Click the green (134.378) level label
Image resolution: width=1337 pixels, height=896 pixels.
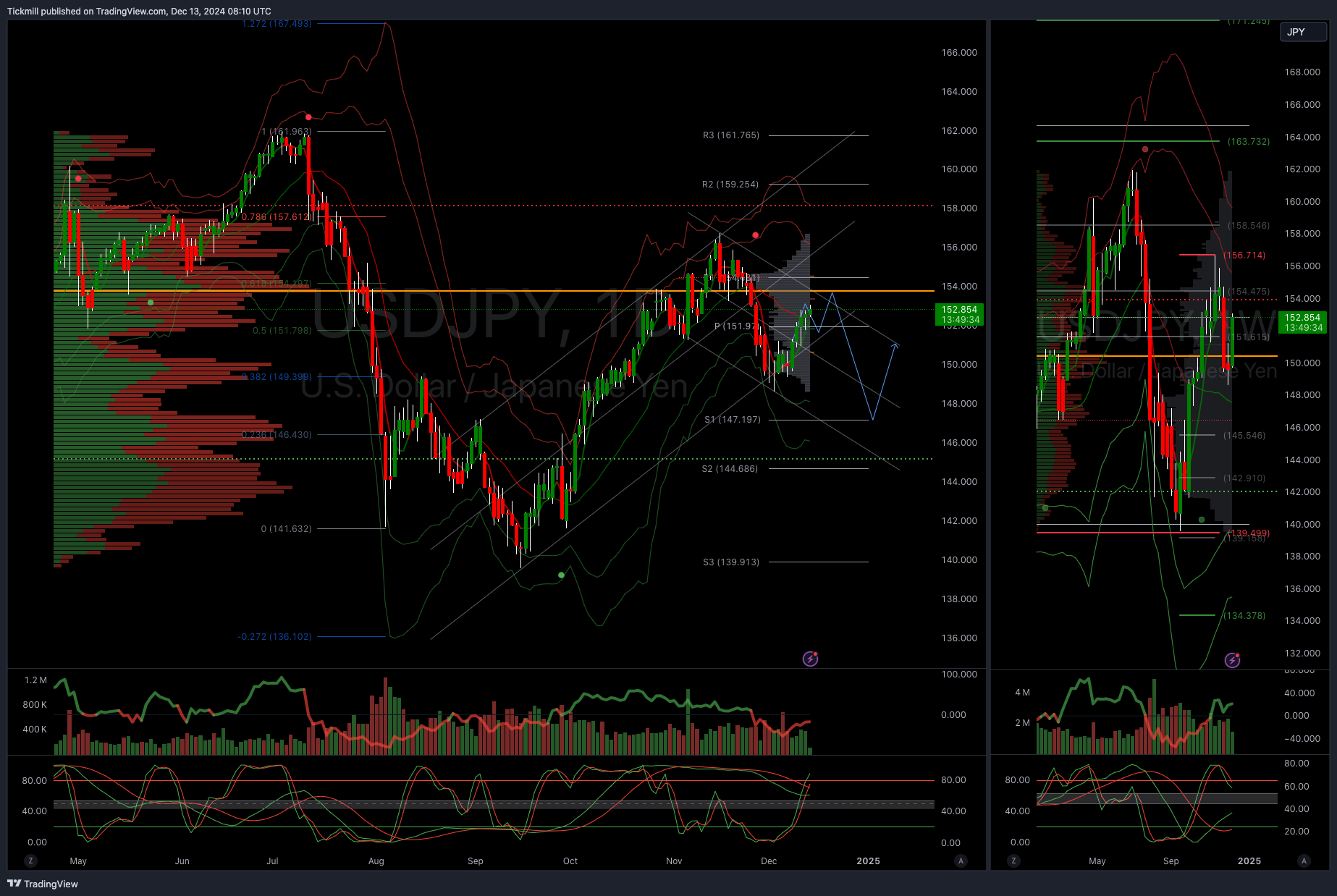pos(1244,616)
